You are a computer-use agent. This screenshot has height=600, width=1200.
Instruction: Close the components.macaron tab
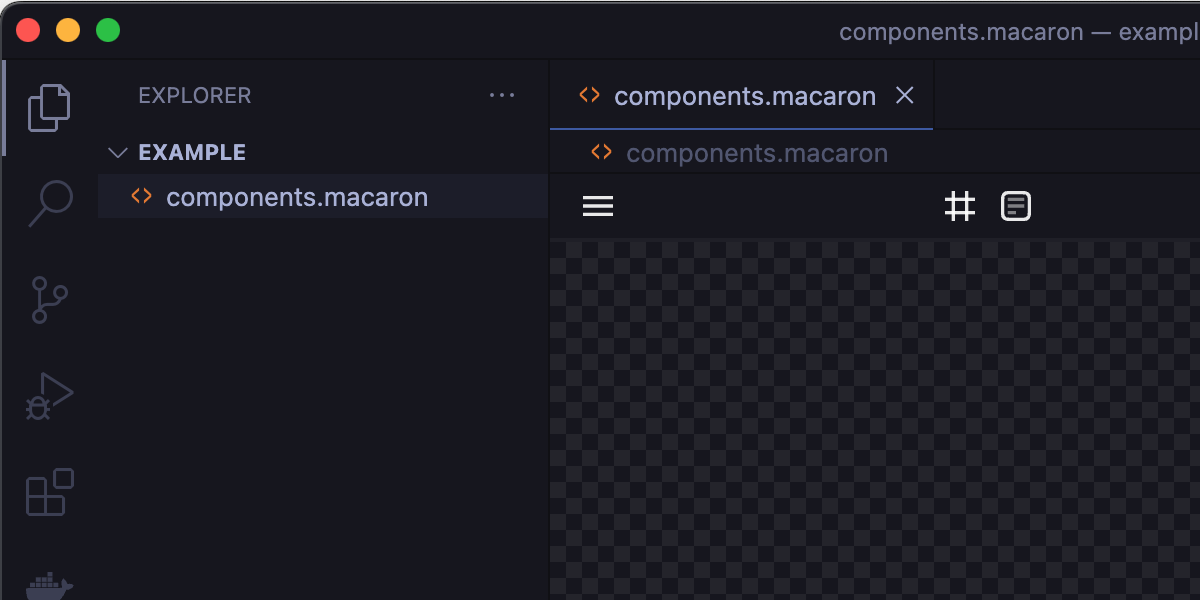tap(905, 95)
